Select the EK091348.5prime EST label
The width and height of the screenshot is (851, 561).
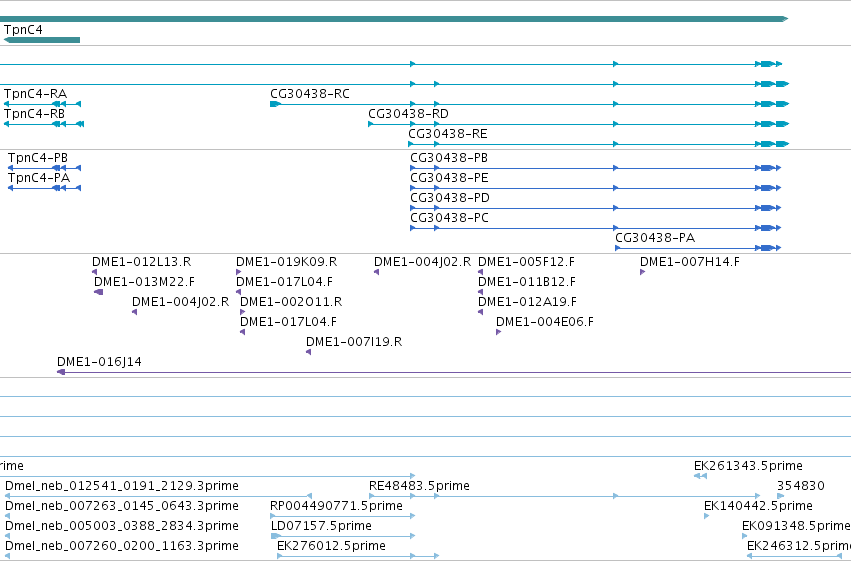[x=796, y=526]
